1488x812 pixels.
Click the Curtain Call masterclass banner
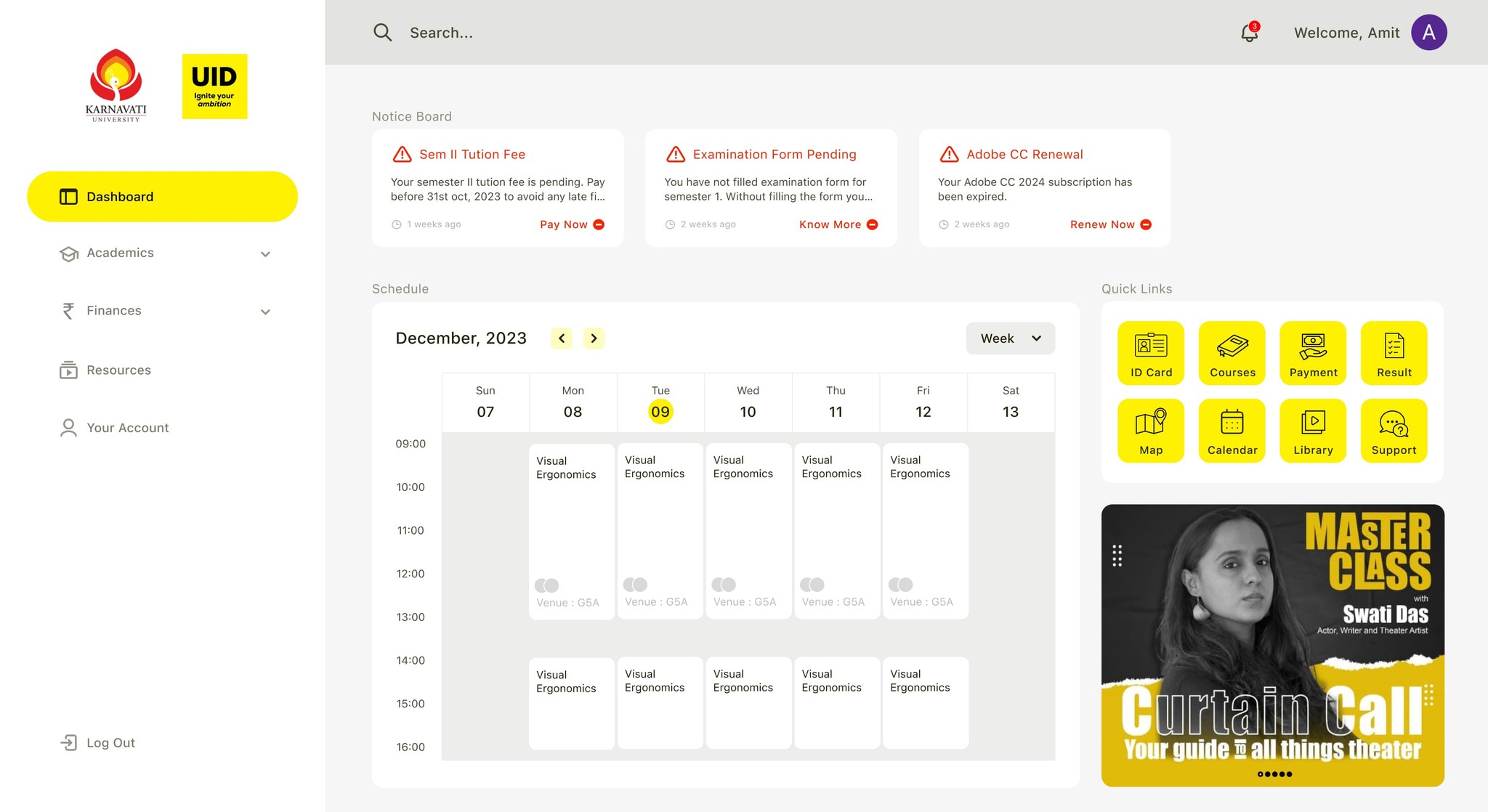(1272, 645)
